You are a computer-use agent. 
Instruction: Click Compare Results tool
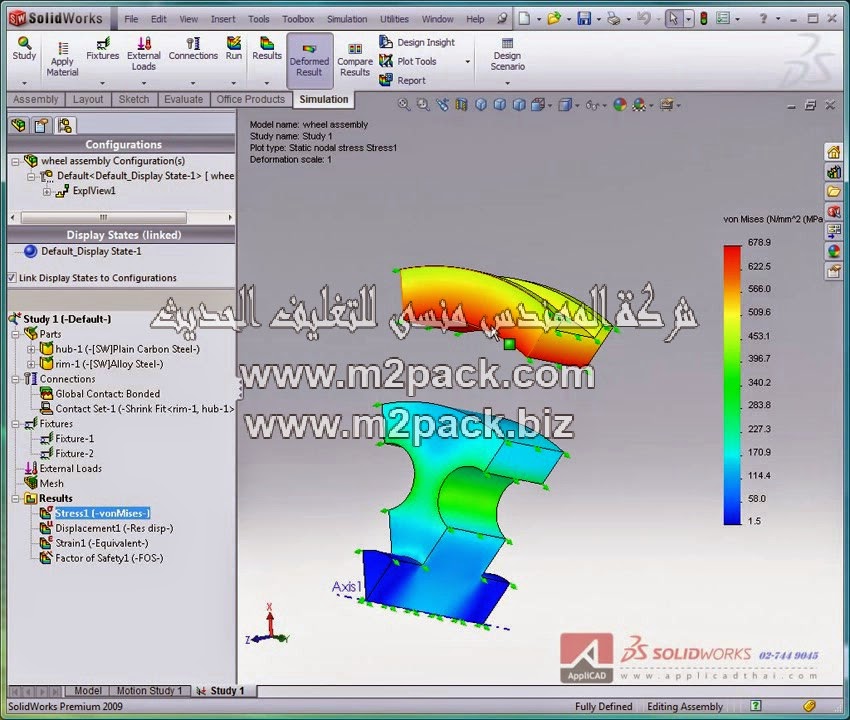pos(355,60)
